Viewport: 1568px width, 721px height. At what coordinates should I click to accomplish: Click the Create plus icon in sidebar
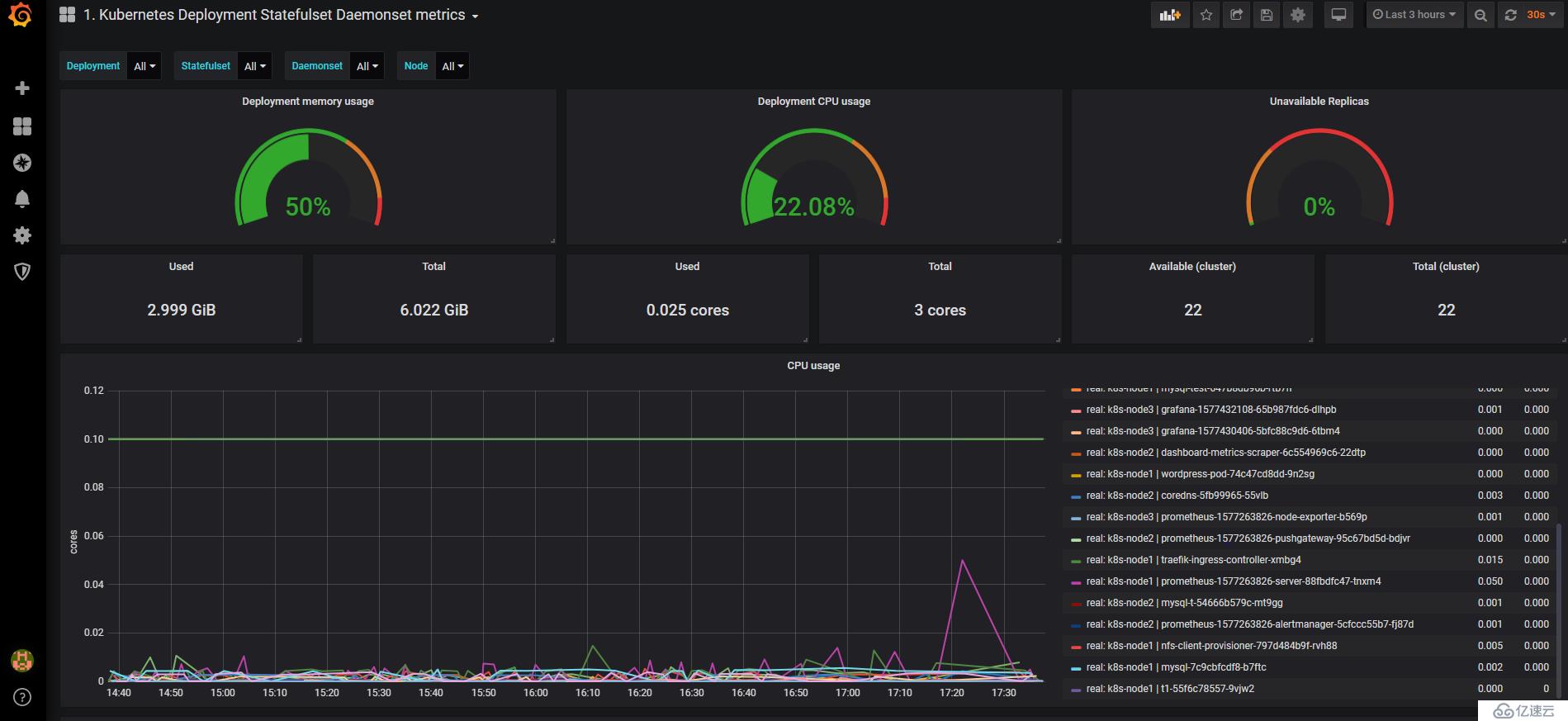coord(22,88)
